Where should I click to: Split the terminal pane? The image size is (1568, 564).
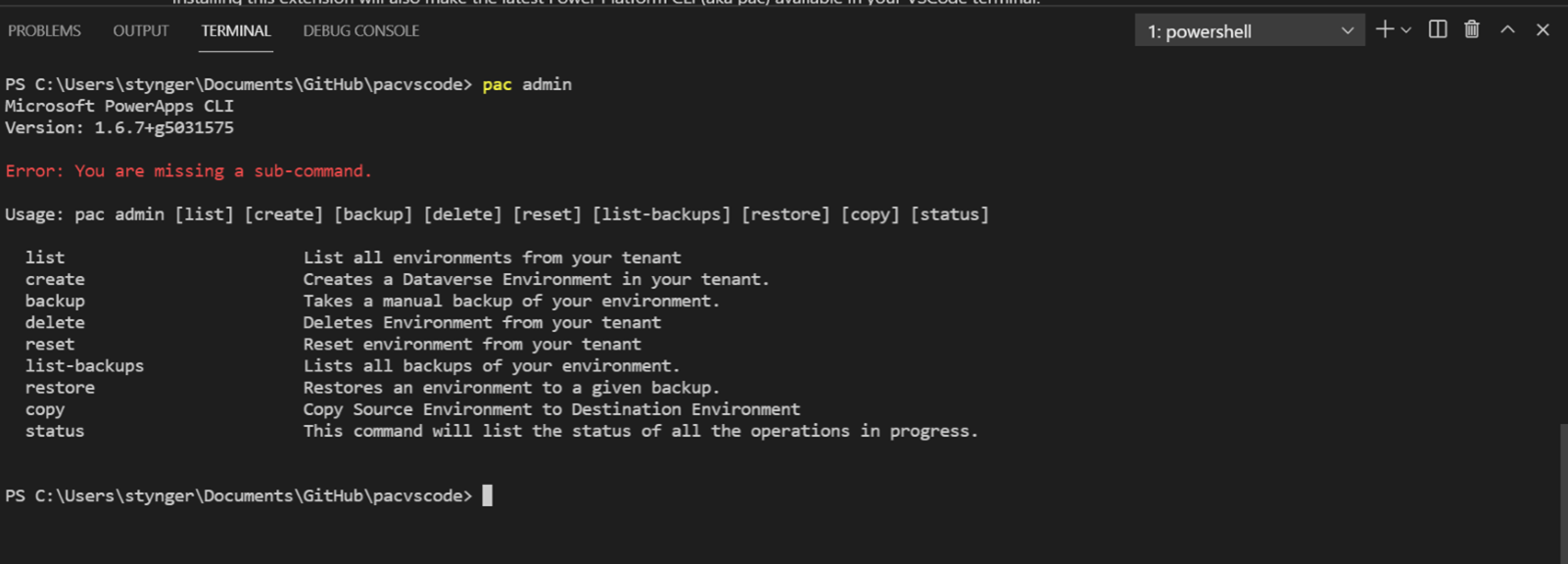1438,29
